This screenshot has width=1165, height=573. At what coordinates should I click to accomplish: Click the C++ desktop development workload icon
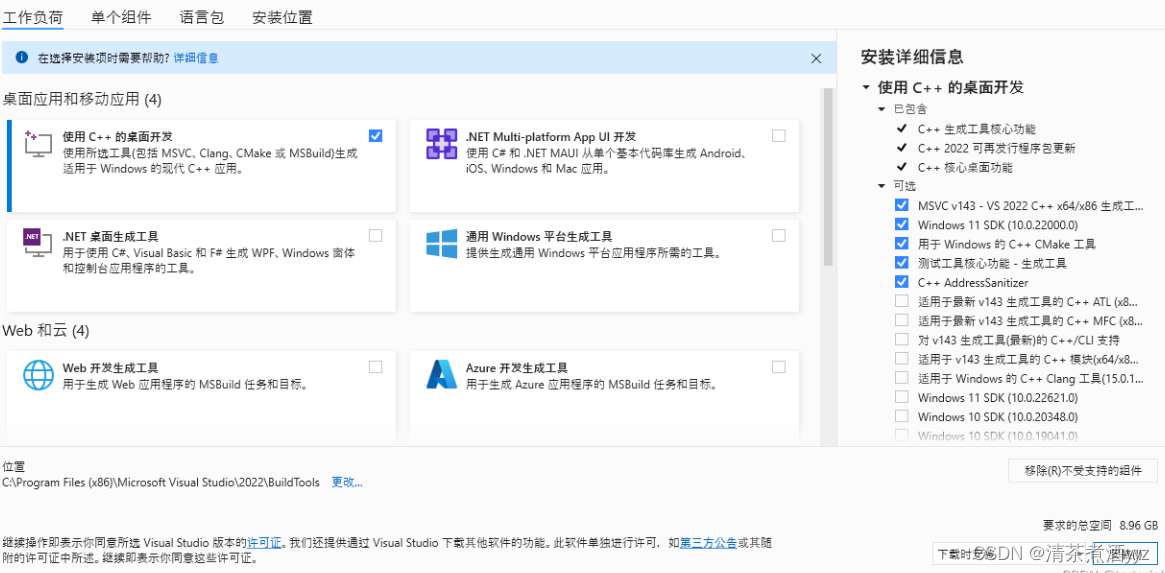pos(37,143)
